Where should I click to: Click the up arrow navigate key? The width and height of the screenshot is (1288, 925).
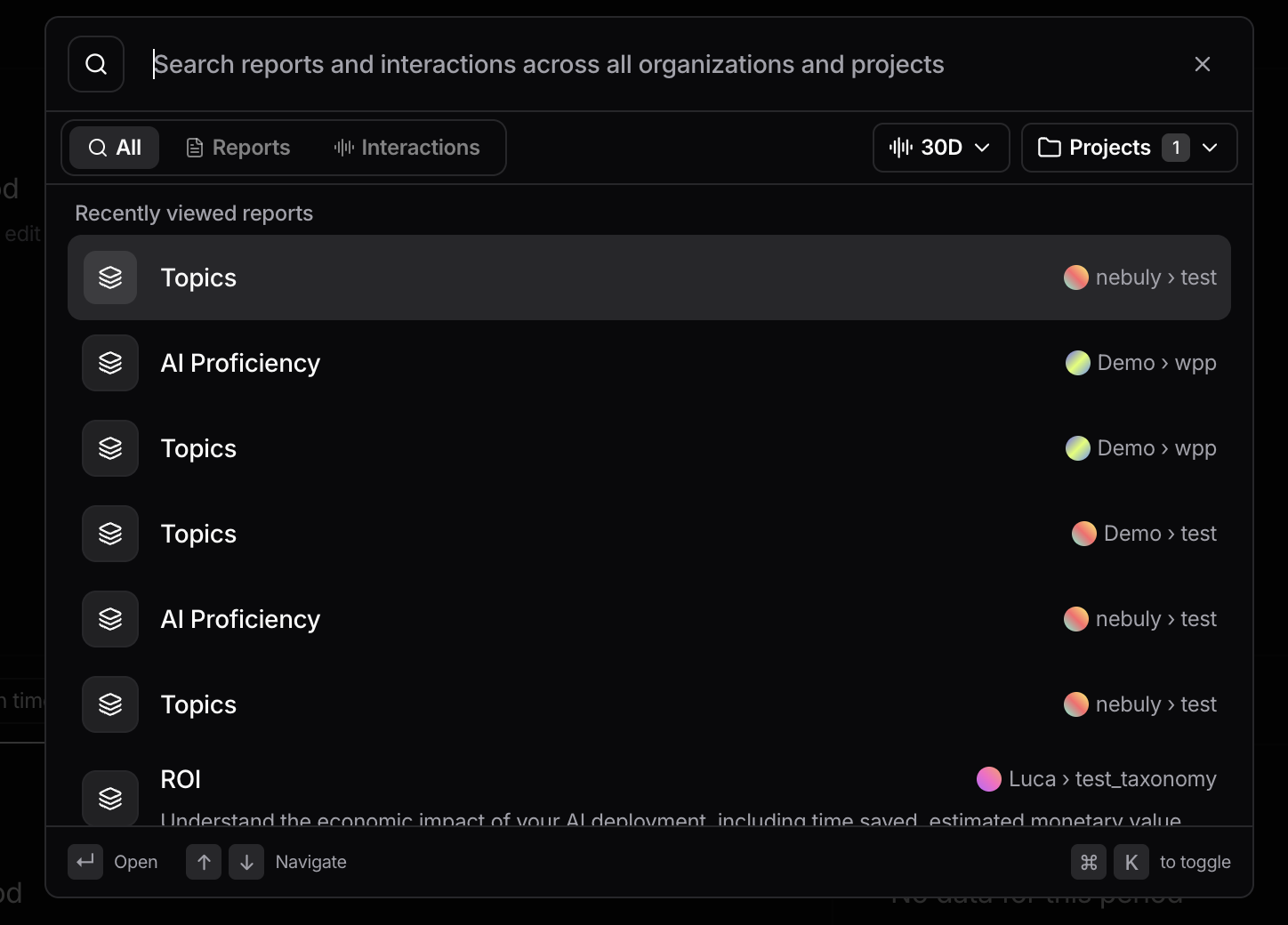pyautogui.click(x=204, y=862)
